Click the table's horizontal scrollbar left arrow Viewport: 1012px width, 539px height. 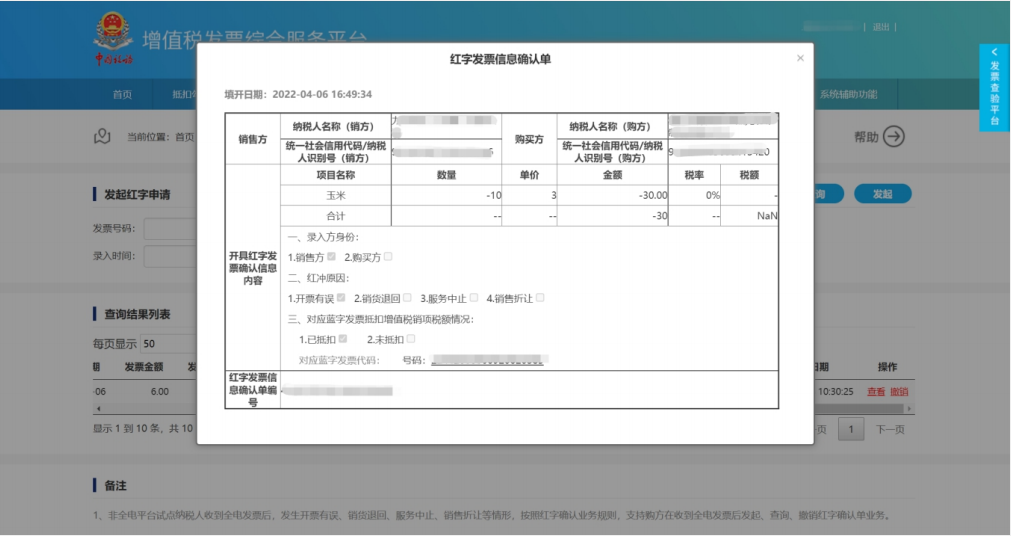coord(98,409)
